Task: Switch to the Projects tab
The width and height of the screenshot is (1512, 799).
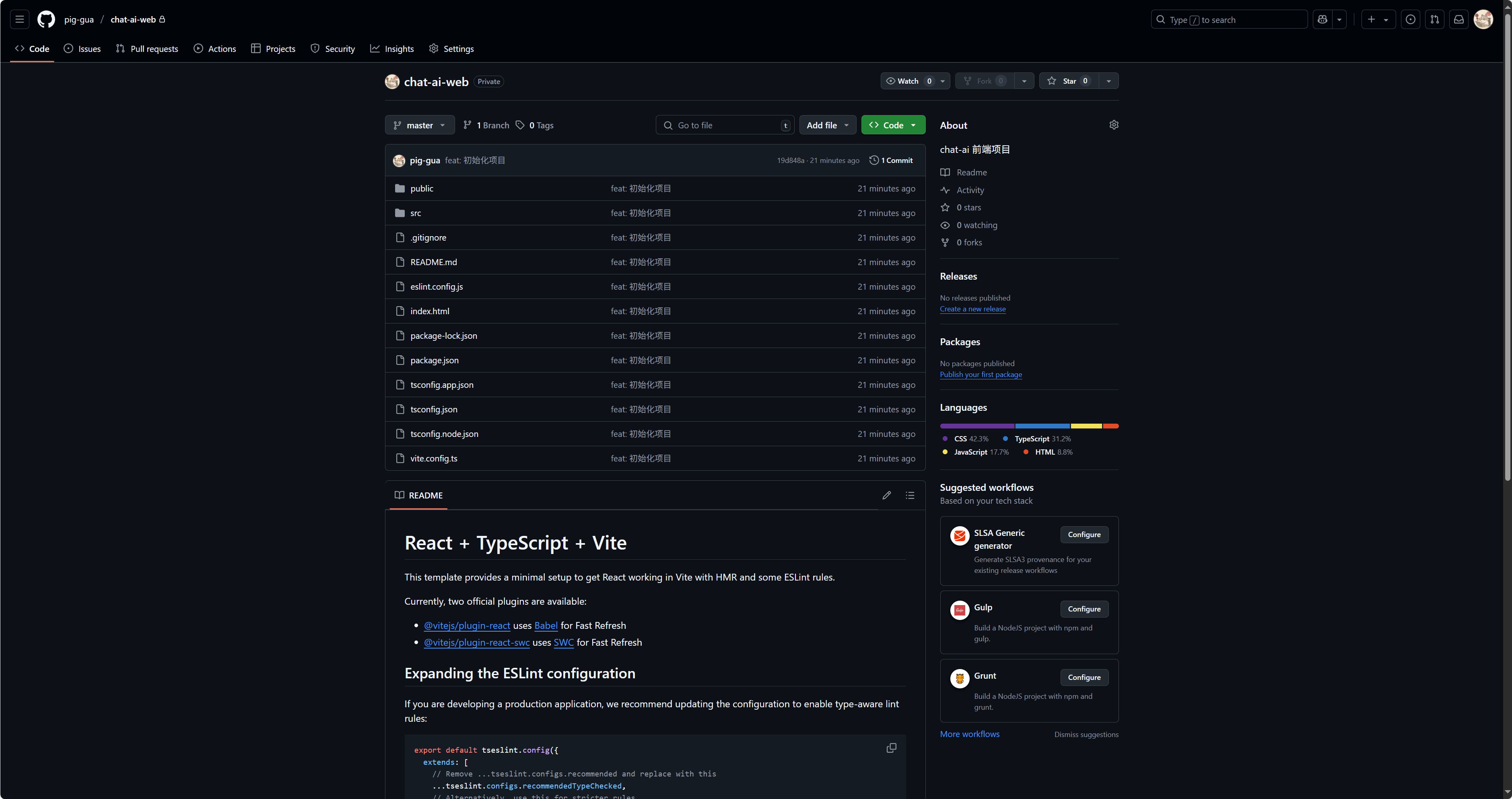Action: 273,49
